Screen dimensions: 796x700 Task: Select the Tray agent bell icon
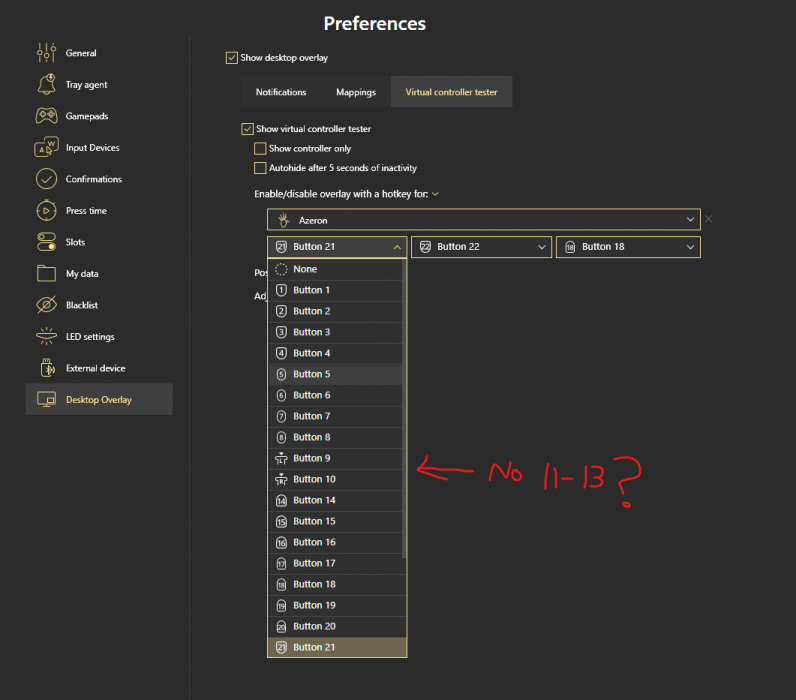(x=46, y=85)
